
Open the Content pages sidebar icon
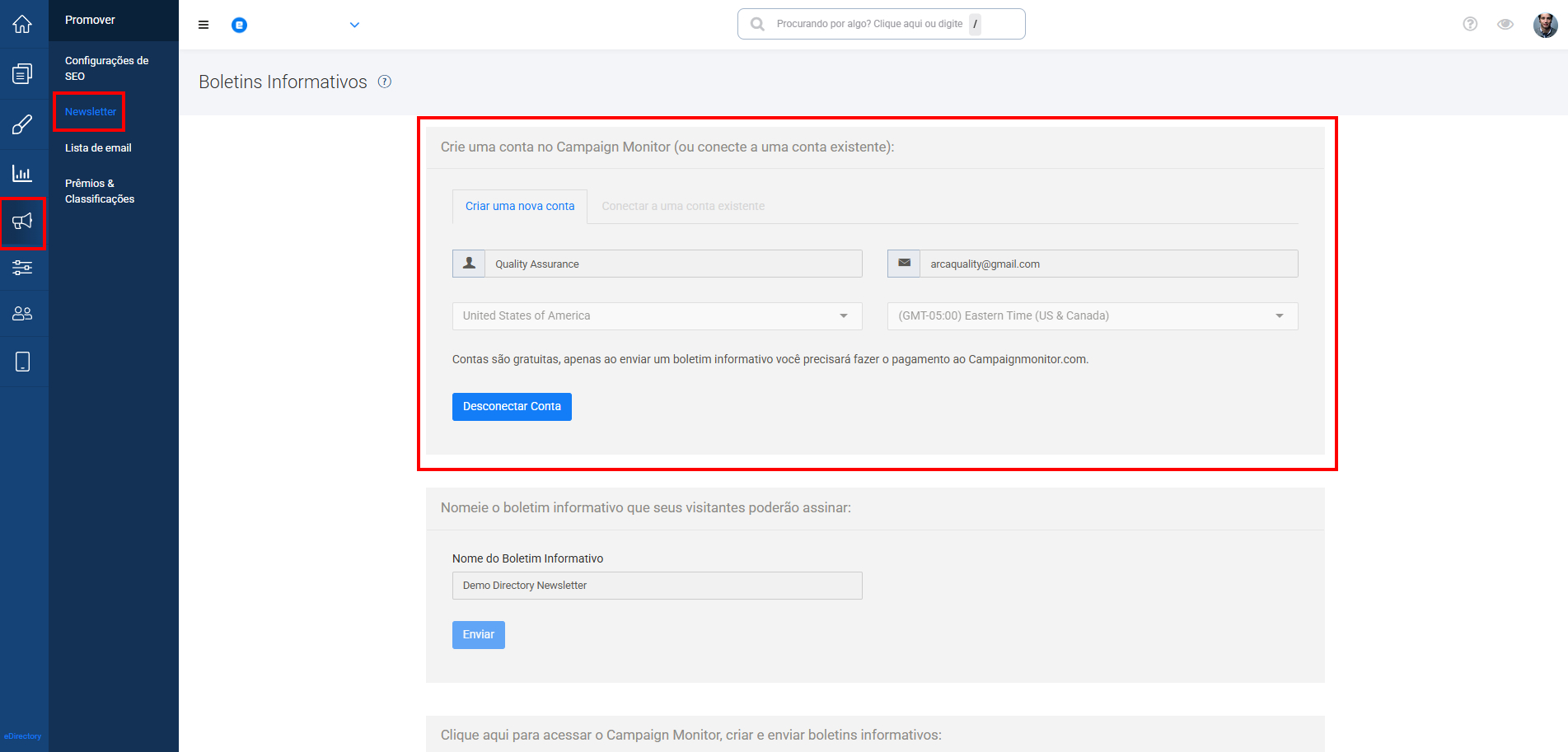tap(22, 74)
